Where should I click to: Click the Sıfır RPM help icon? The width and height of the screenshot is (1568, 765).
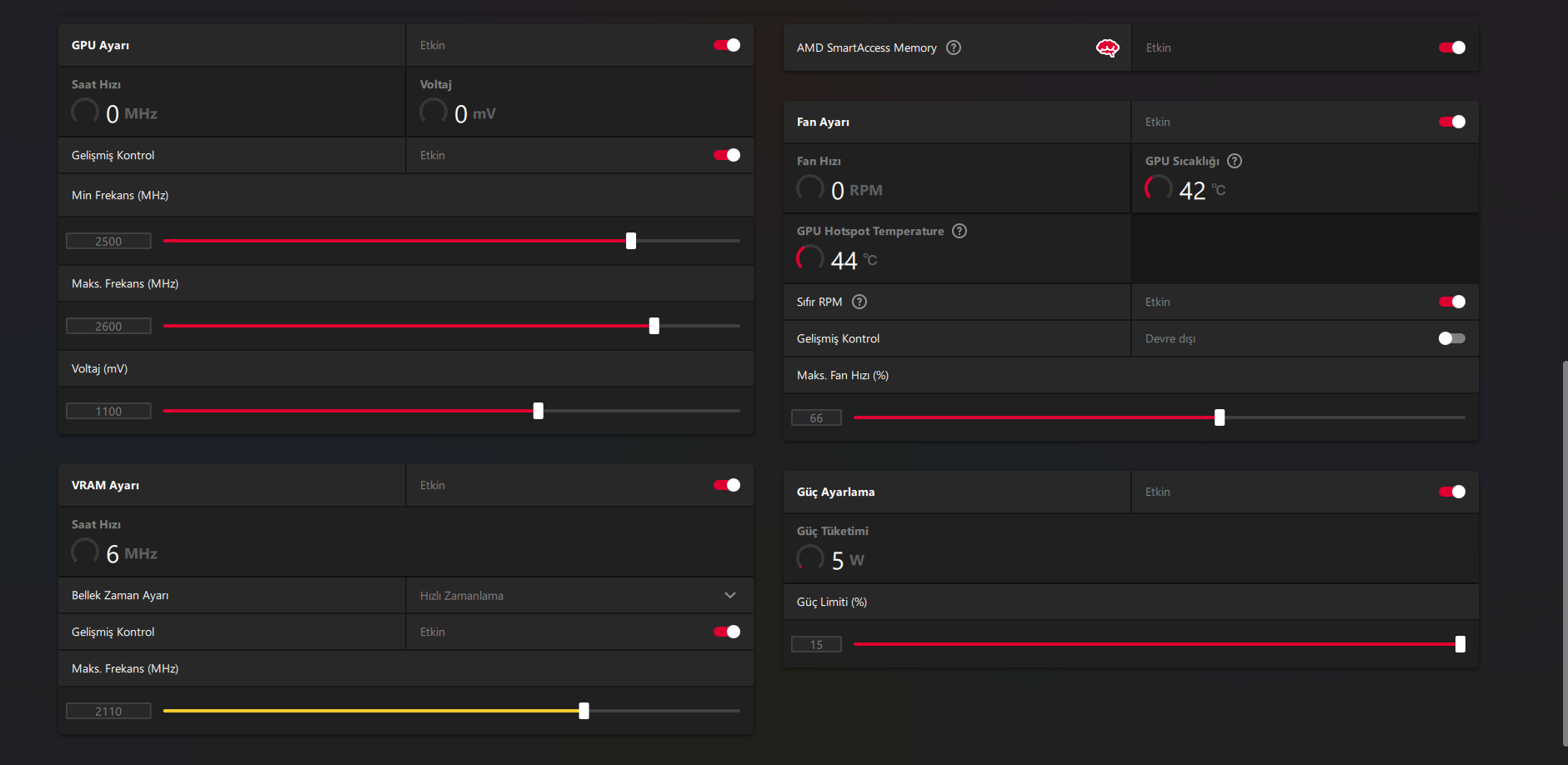[859, 302]
